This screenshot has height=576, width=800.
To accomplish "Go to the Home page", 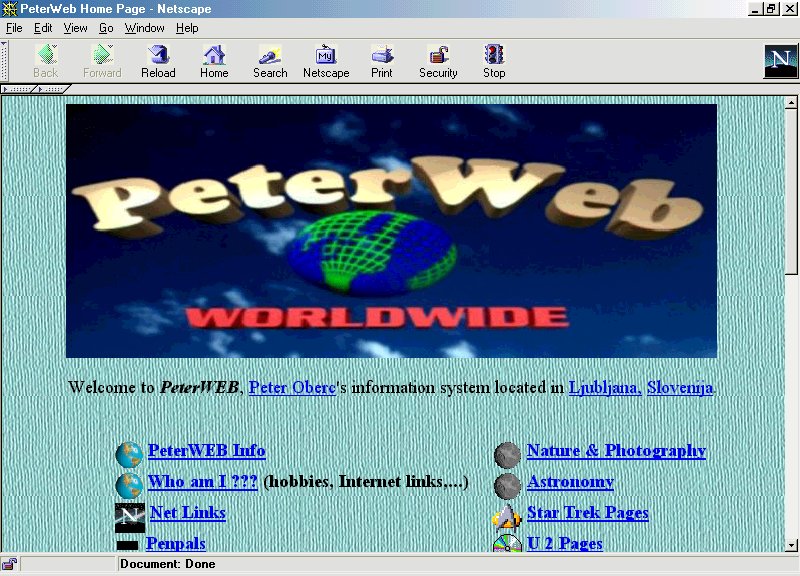I will pyautogui.click(x=214, y=61).
